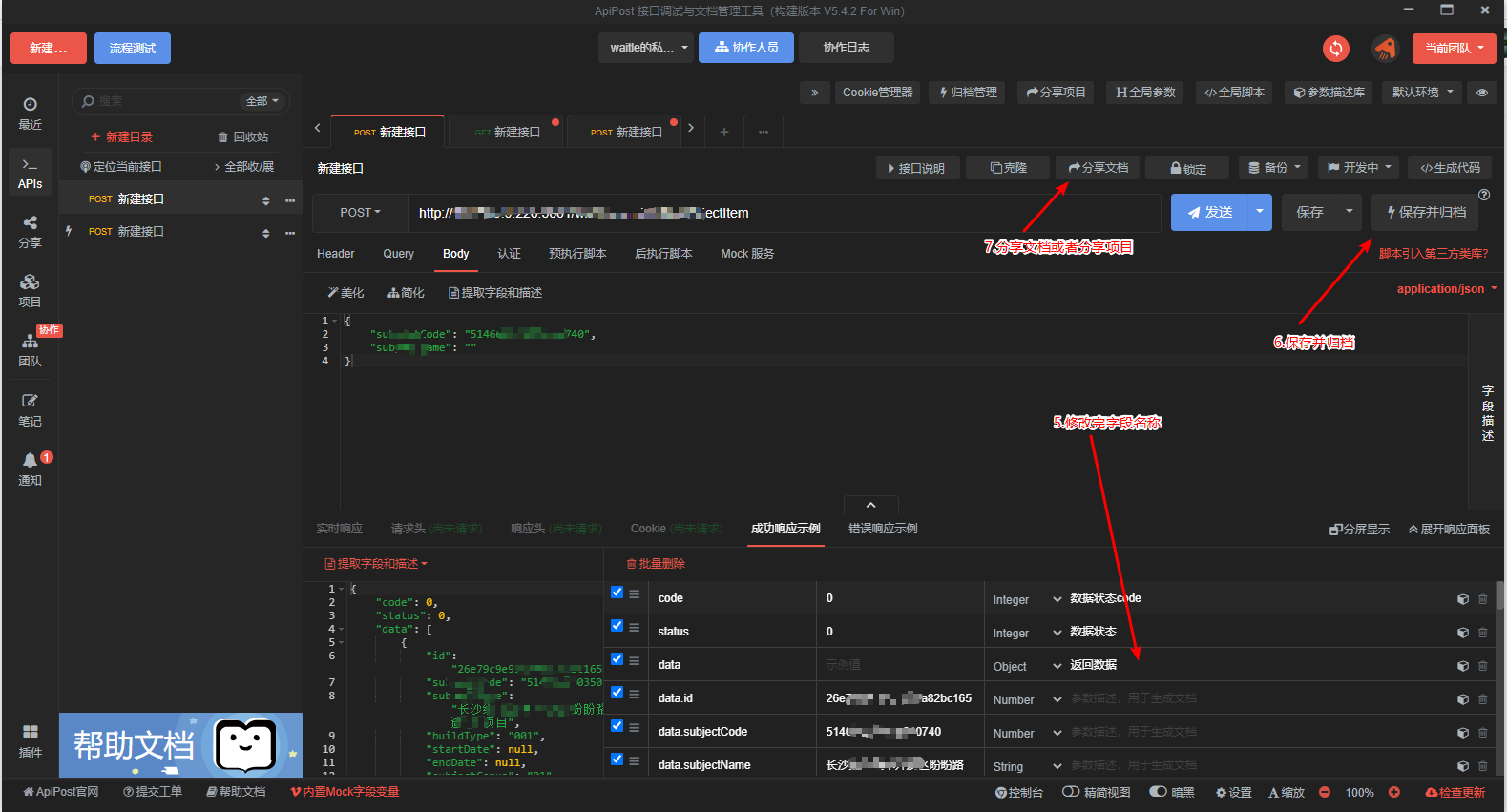Switch to the Query tab
Viewport: 1507px width, 812px height.
coord(398,254)
